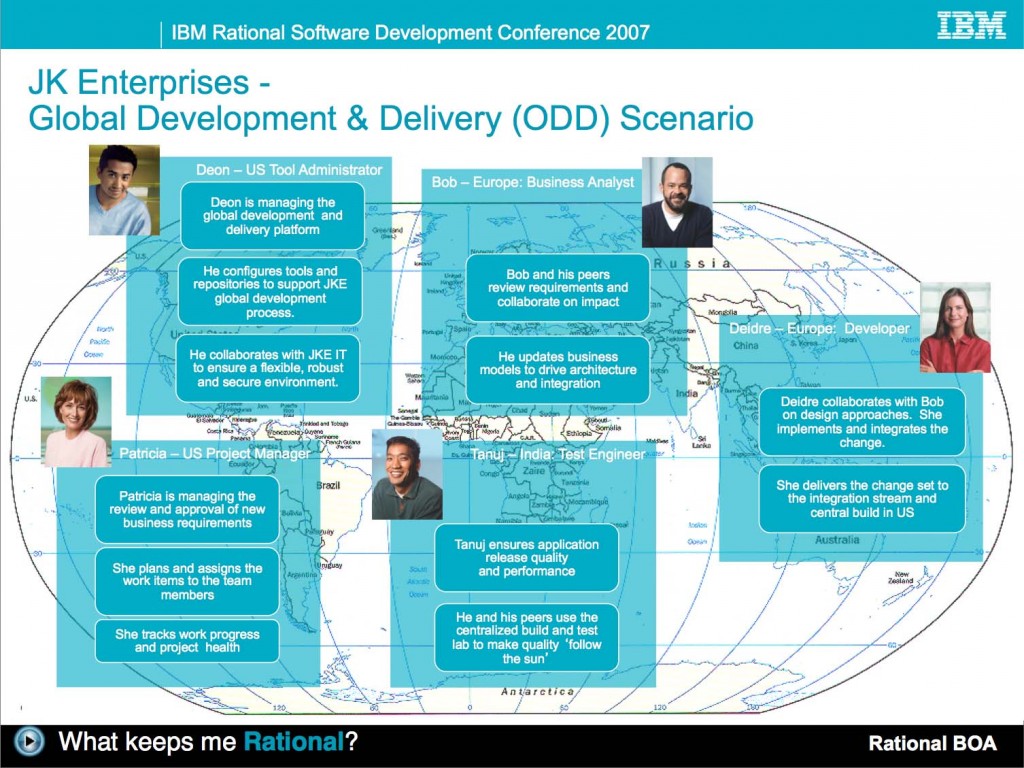Select Patricia's portrait photo
Viewport: 1024px width, 768px height.
76,422
